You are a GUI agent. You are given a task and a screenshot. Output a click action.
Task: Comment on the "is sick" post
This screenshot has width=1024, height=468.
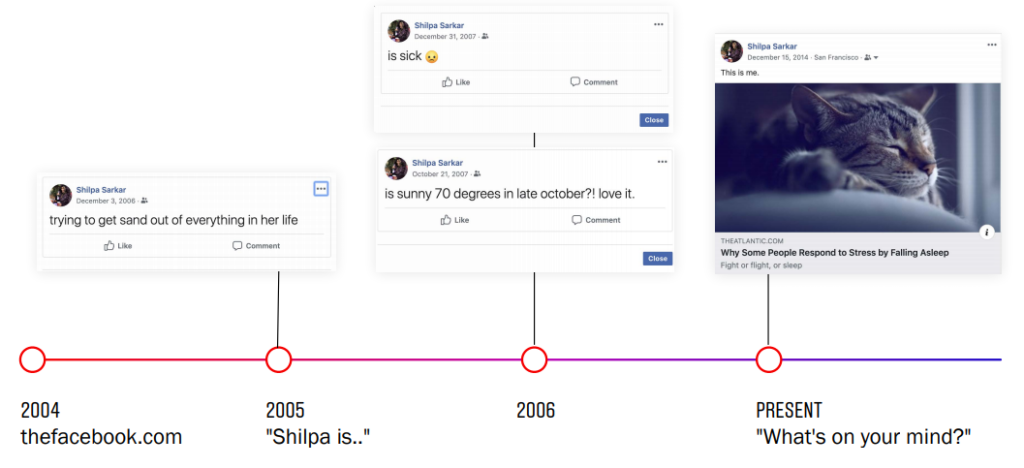[594, 82]
